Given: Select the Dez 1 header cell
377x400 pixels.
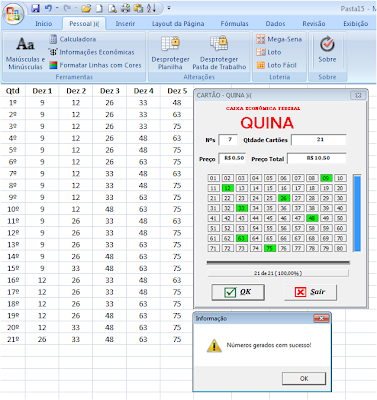Looking at the screenshot, I should (x=42, y=91).
